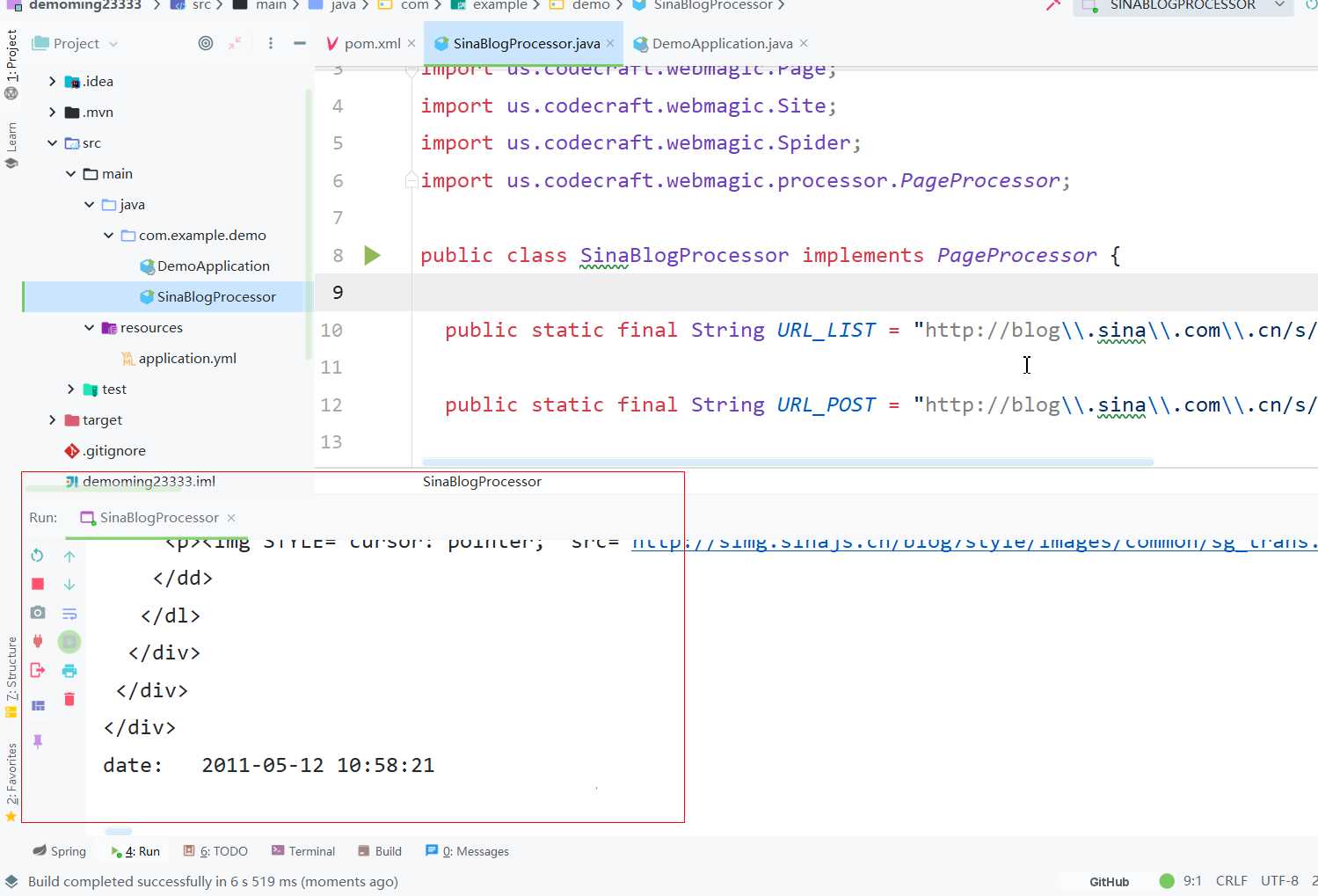Click the CRLF line separator widget
This screenshot has height=896, width=1318.
[x=1231, y=881]
